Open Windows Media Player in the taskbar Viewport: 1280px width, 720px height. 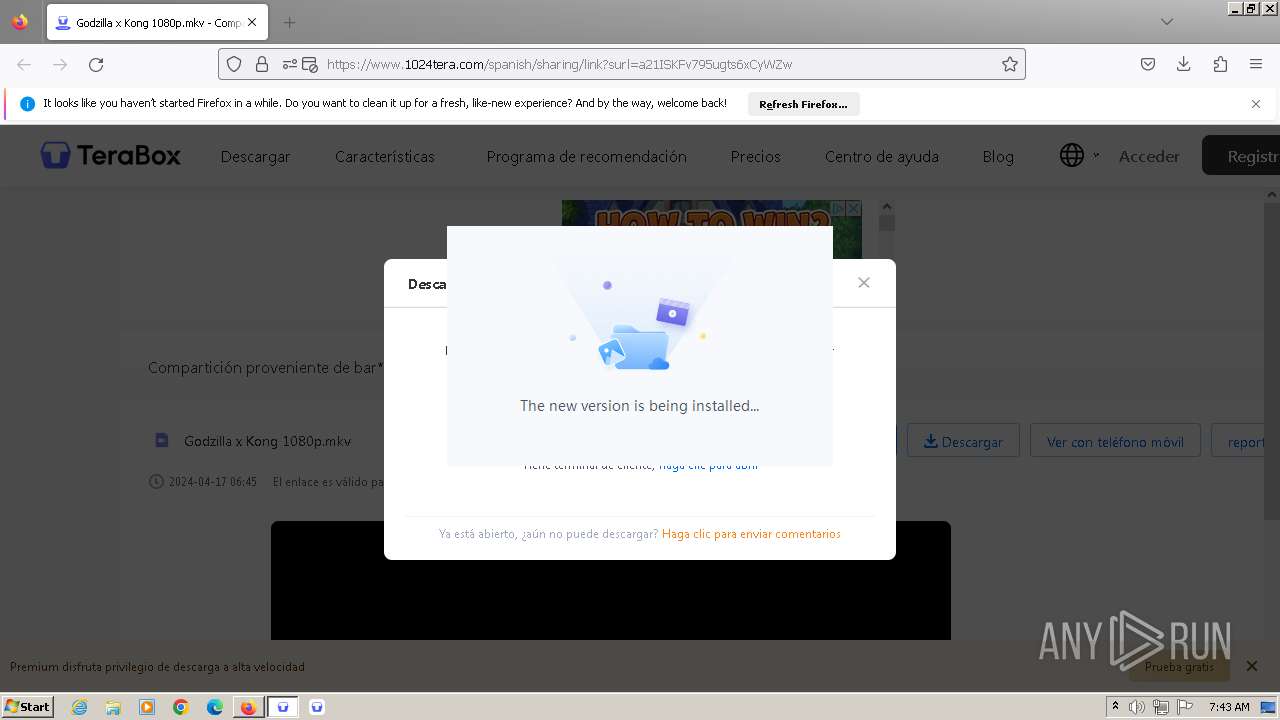pyautogui.click(x=147, y=707)
